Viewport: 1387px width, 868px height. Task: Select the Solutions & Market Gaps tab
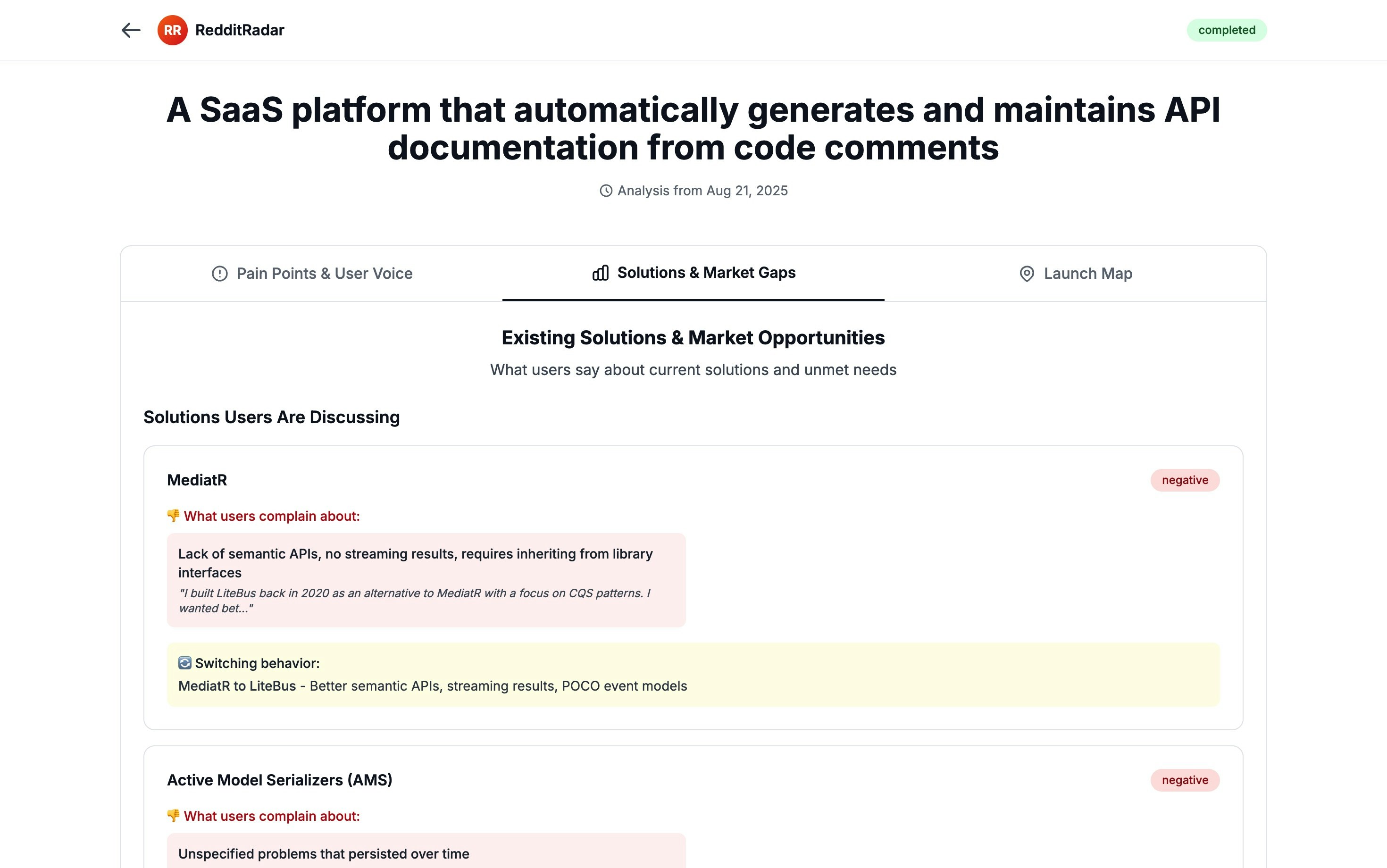693,273
